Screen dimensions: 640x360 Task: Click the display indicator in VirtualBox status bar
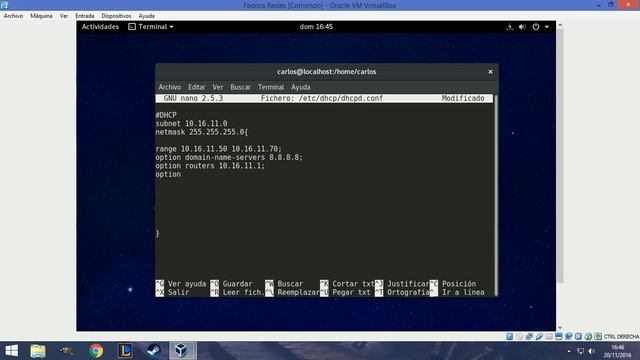[x=559, y=336]
